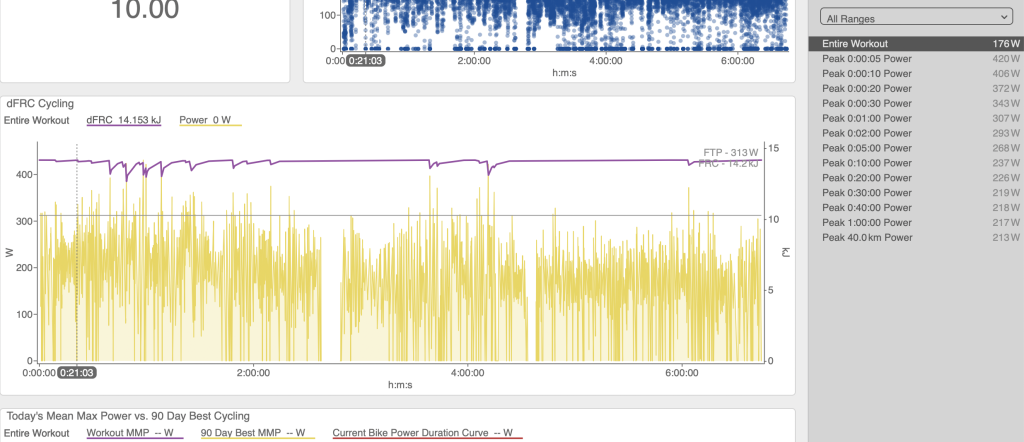This screenshot has height=442, width=1024.
Task: Select Peak 0:00:30 Power range
Action: [916, 103]
